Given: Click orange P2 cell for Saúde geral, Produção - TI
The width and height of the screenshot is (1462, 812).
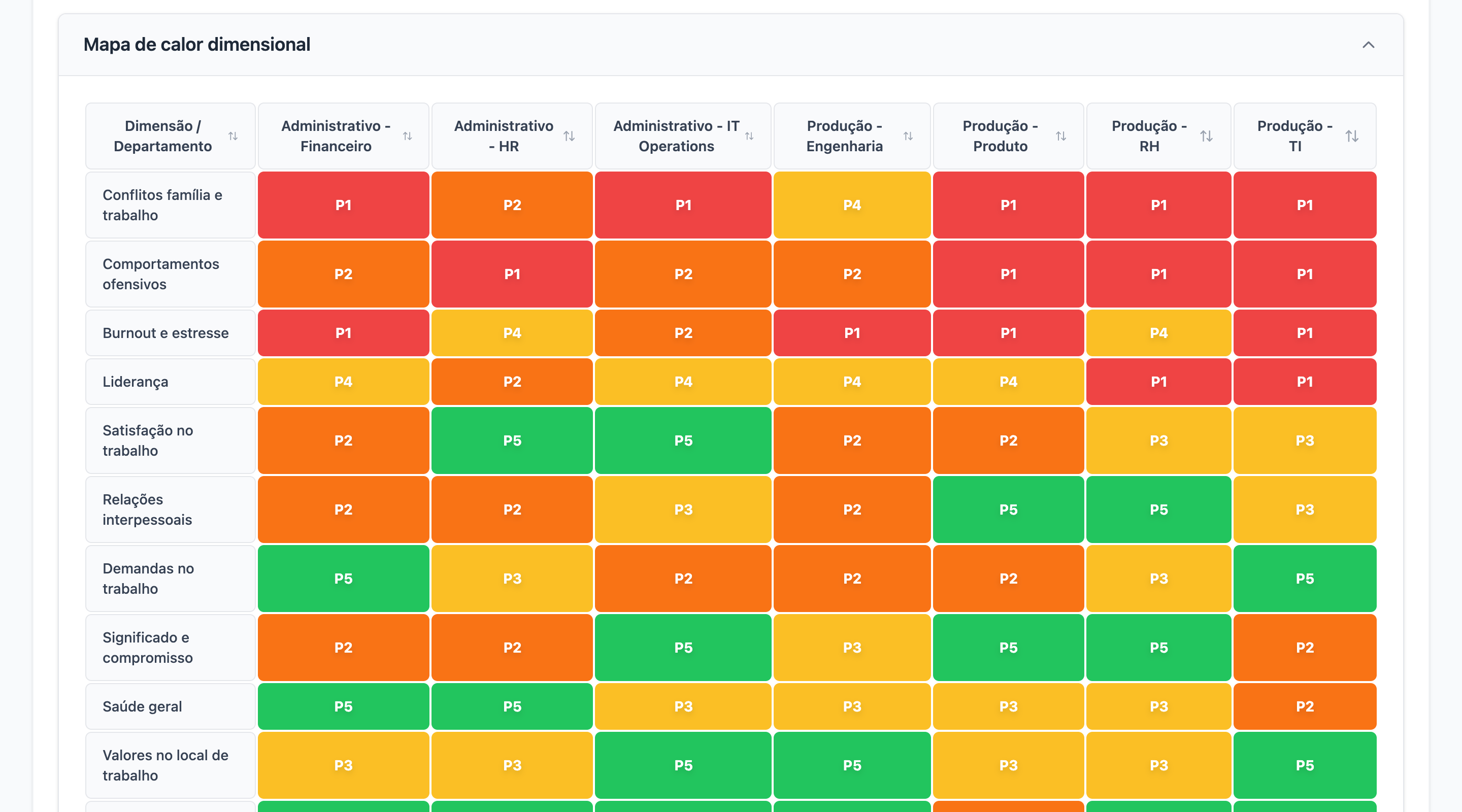Looking at the screenshot, I should pos(1304,706).
